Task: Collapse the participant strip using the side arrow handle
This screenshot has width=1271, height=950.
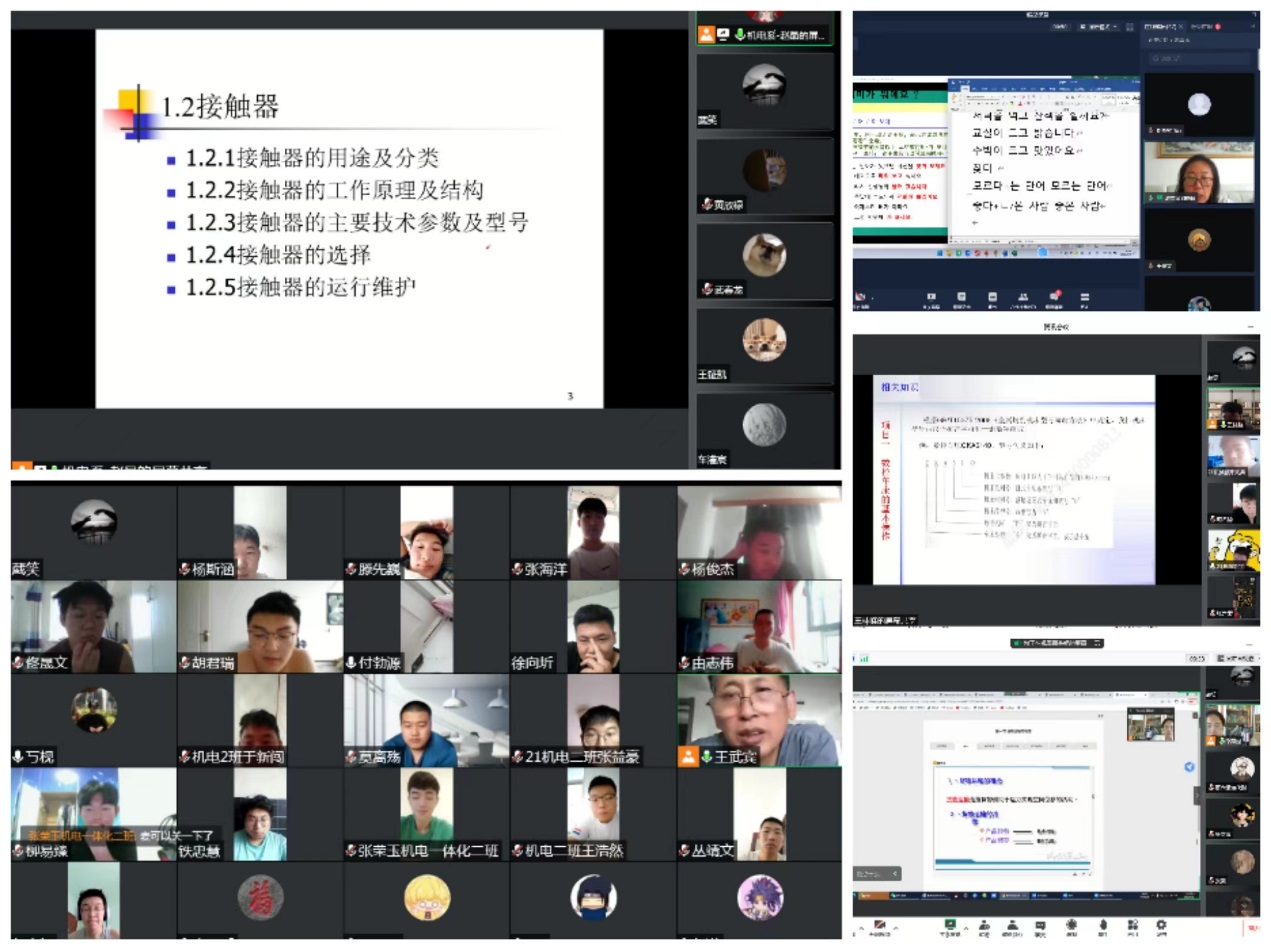Action: click(x=1198, y=795)
